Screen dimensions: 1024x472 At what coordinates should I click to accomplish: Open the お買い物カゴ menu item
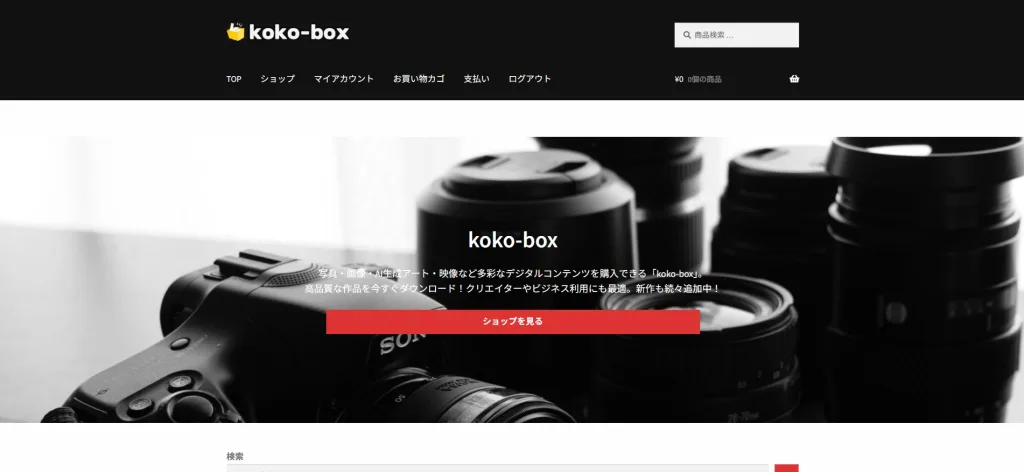[x=419, y=79]
